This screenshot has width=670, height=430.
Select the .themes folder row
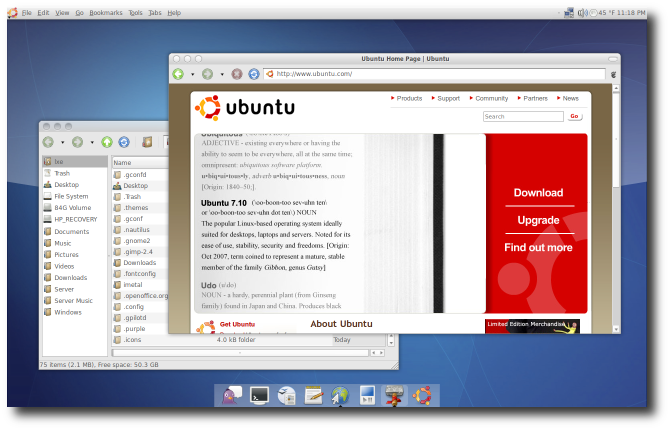click(140, 208)
